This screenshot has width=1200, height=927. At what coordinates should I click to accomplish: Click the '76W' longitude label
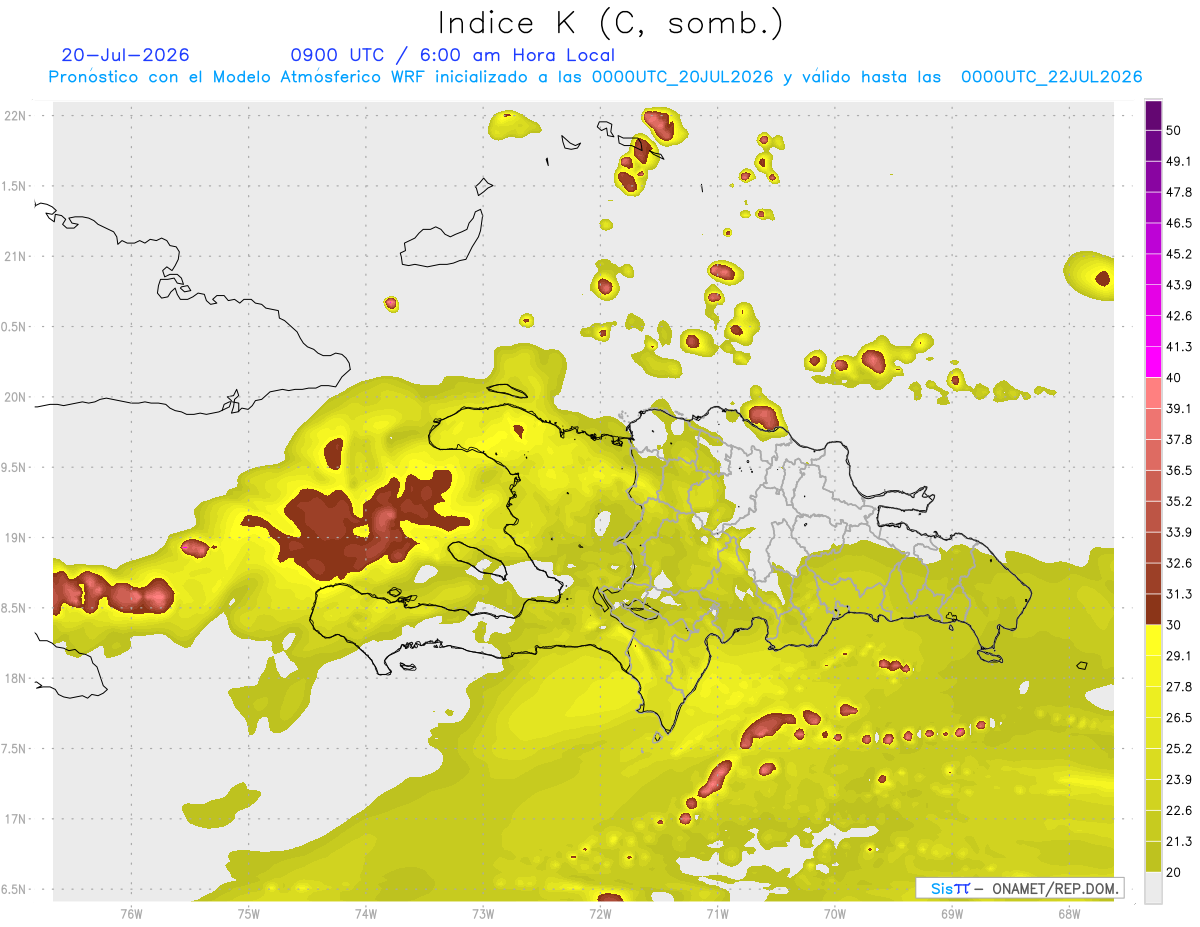click(131, 913)
